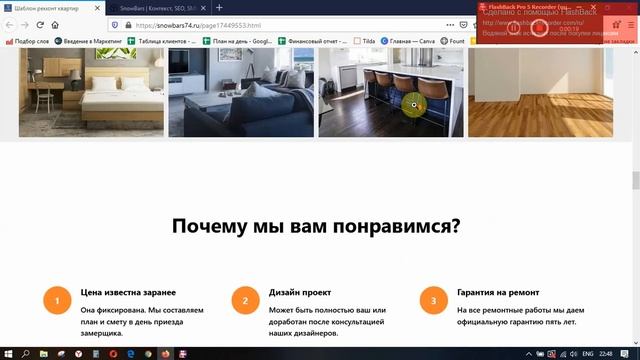Pause recording in FlashBack recorder
640x360 pixels.
click(513, 28)
